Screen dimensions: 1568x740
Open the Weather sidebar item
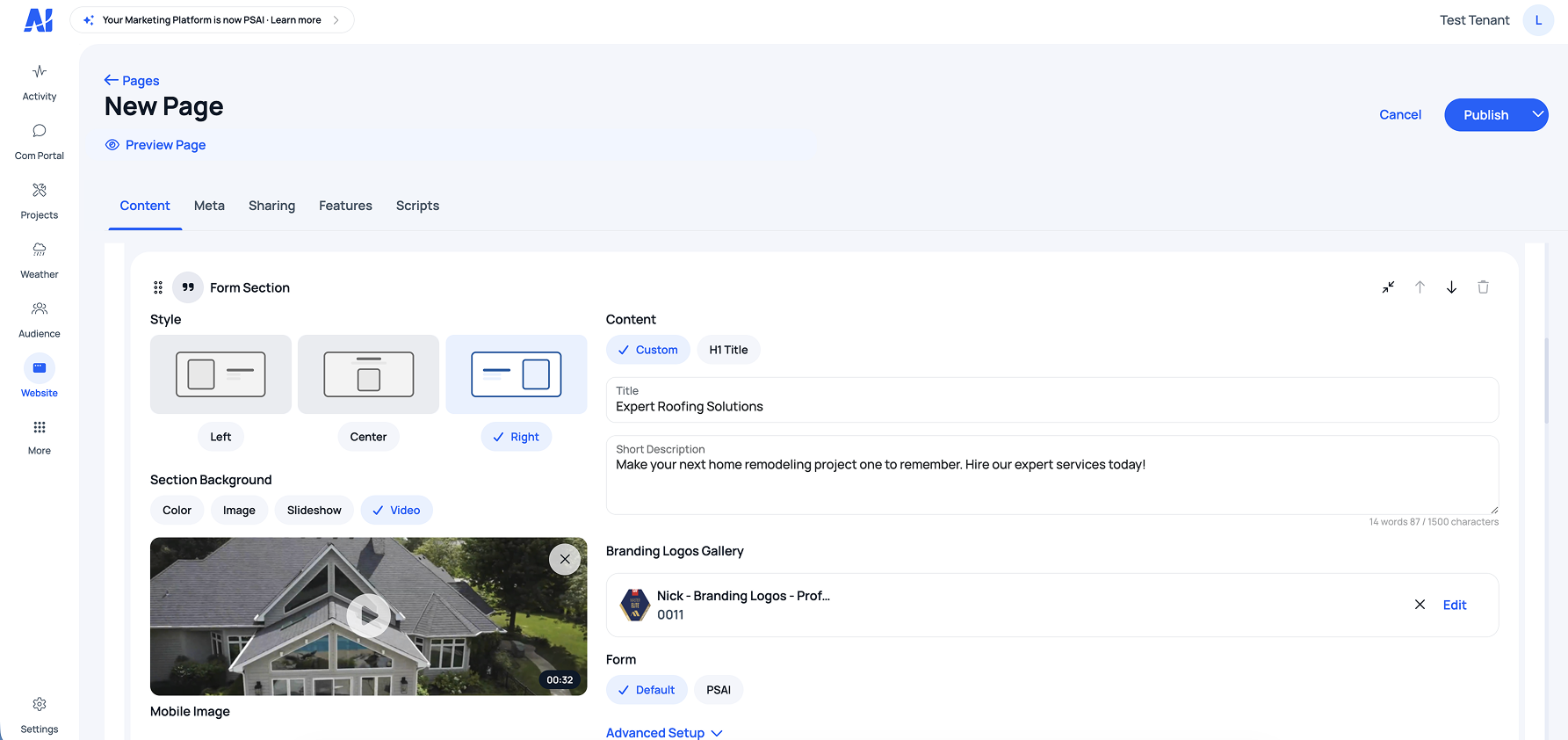[40, 260]
